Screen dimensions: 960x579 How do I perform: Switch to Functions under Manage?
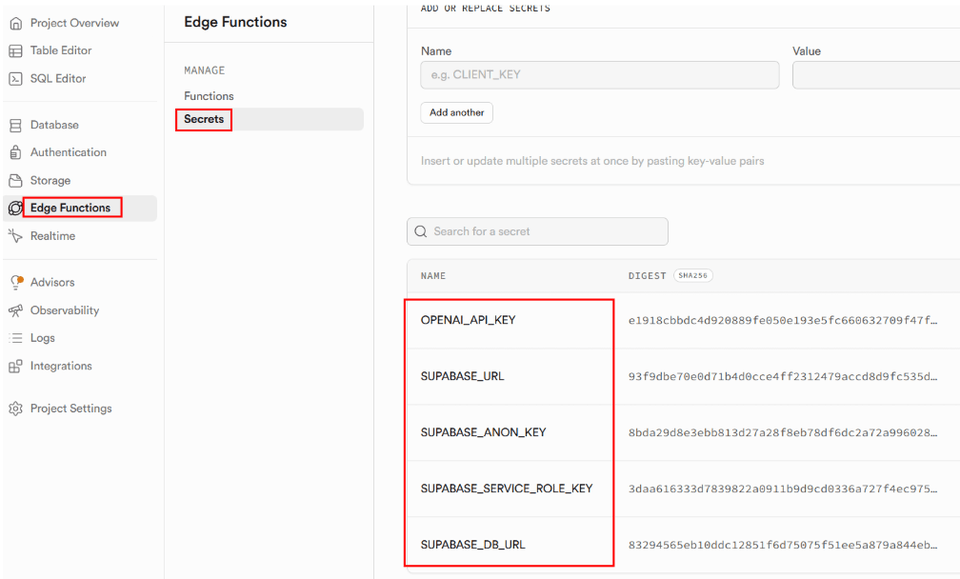(x=209, y=96)
